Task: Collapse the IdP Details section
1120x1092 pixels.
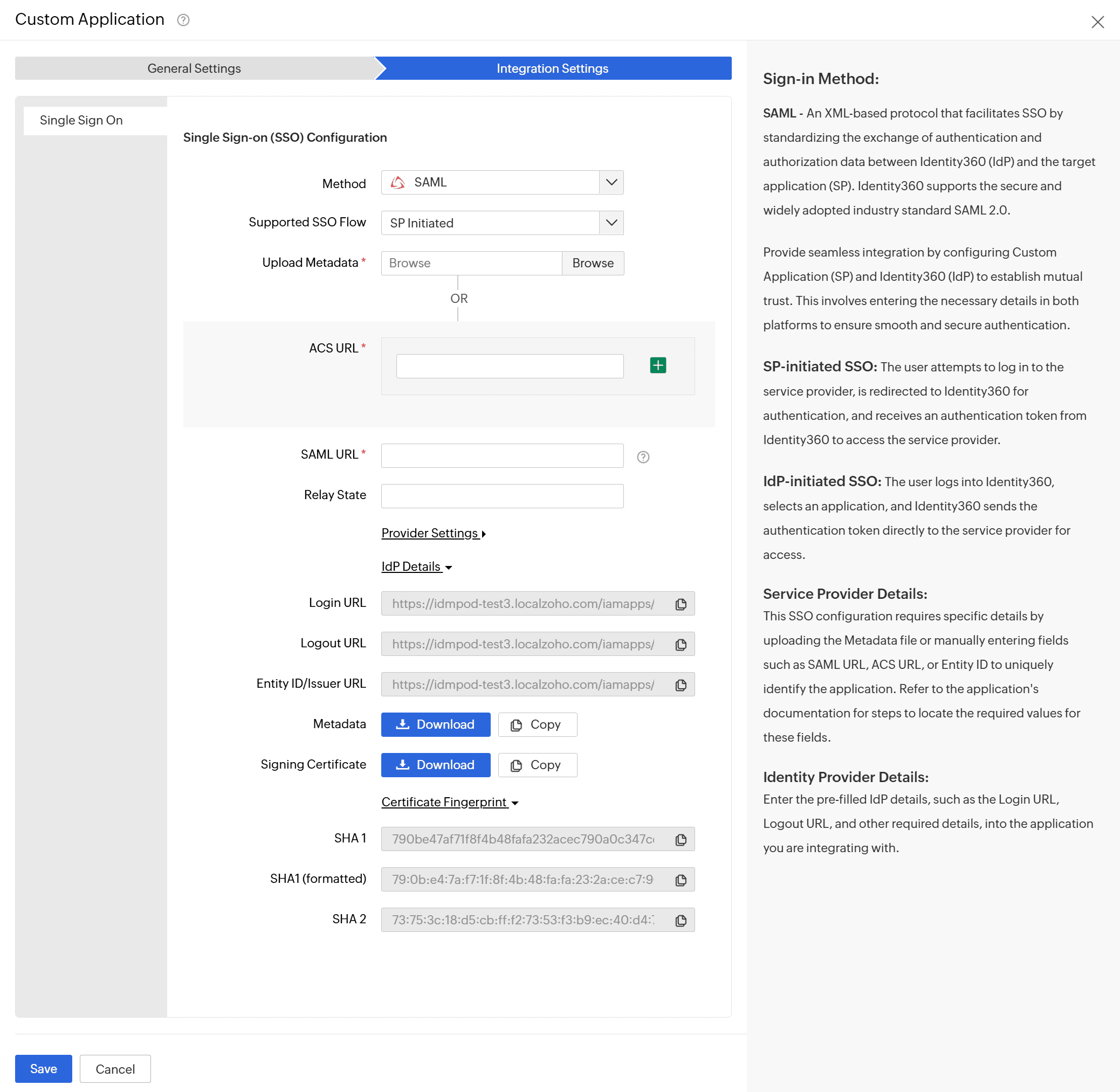Action: 416,566
